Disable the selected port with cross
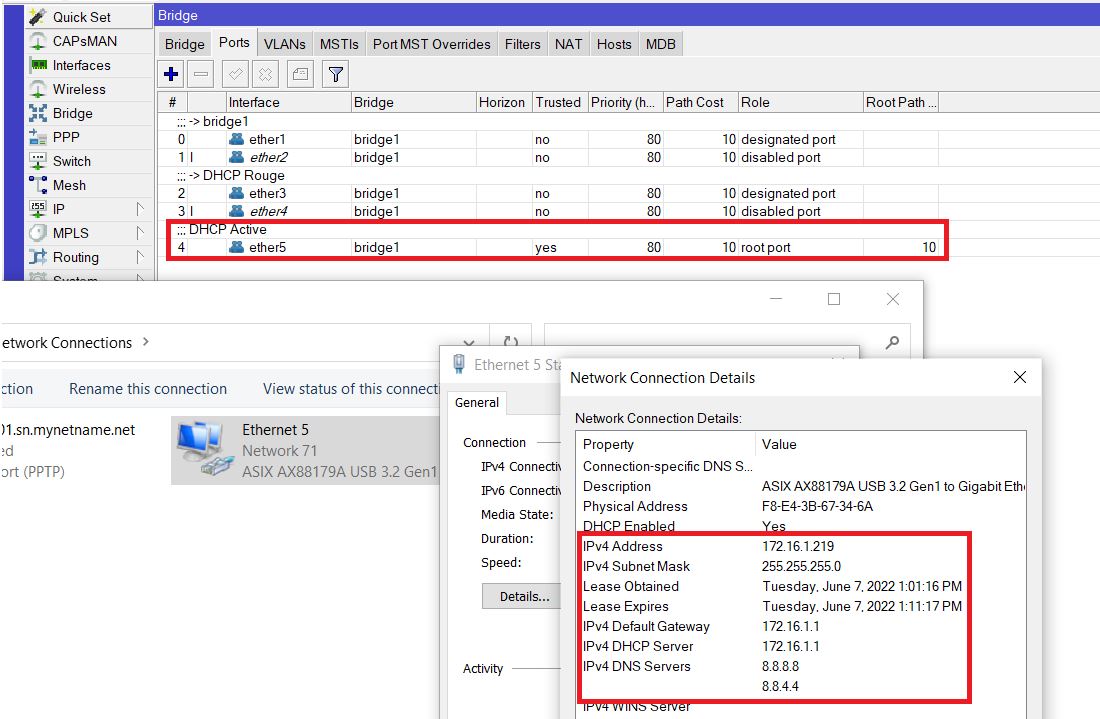Screen dimensions: 1100x719 point(265,74)
